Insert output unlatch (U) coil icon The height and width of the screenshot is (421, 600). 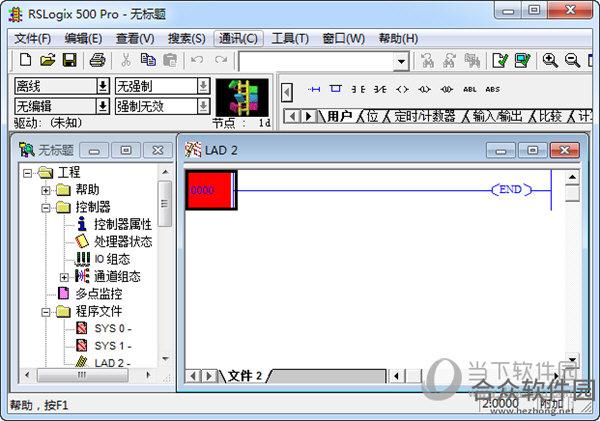pos(447,89)
